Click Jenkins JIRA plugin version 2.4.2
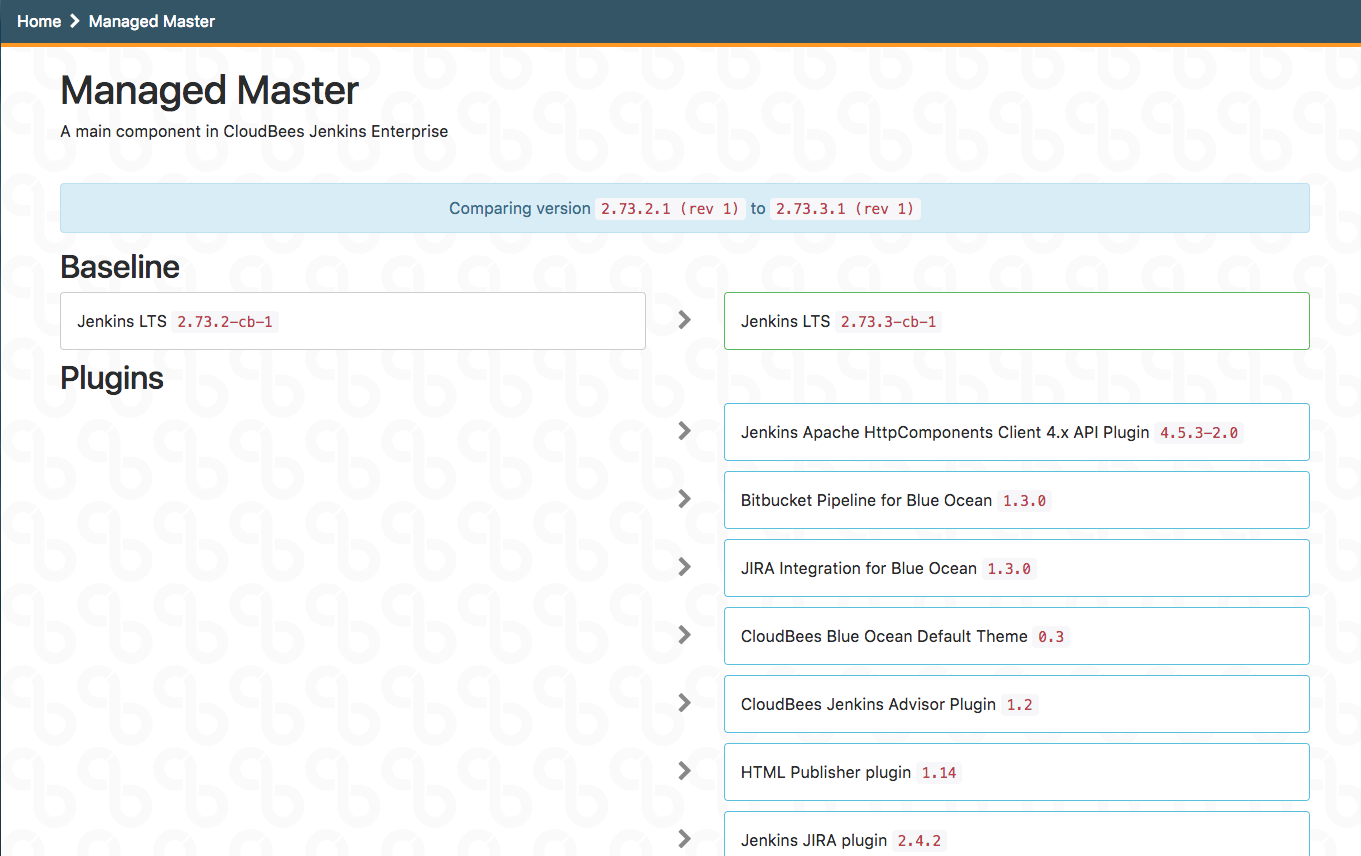 point(919,841)
